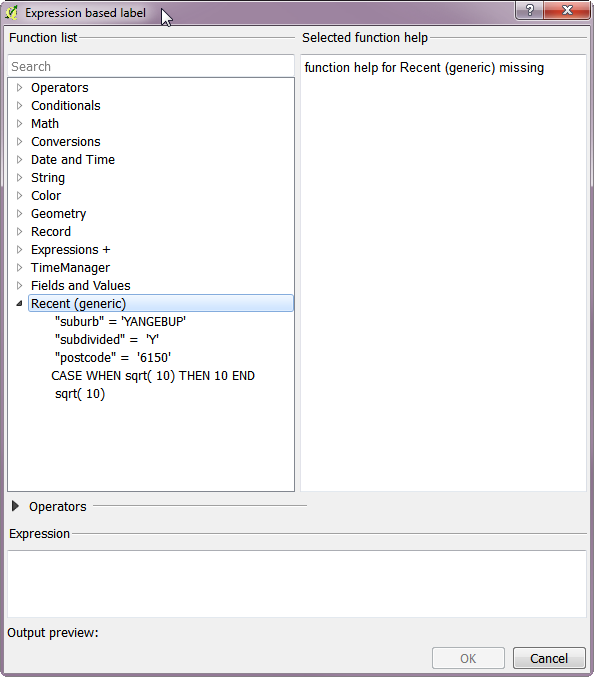Click the help question mark button
The width and height of the screenshot is (594, 677).
tap(529, 10)
